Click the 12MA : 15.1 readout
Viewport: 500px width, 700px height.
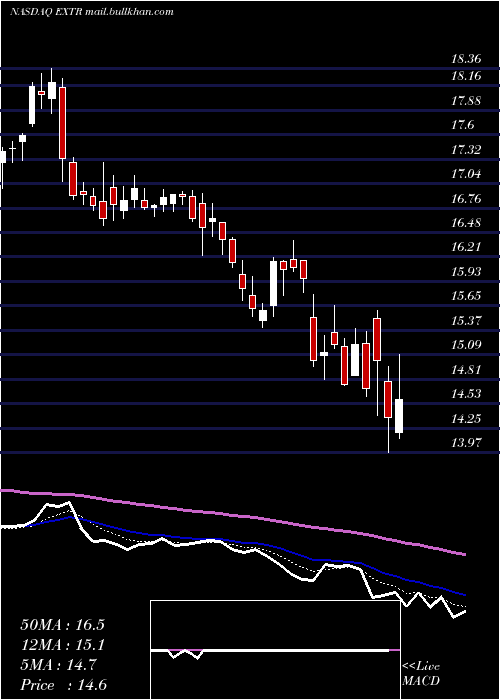62,645
